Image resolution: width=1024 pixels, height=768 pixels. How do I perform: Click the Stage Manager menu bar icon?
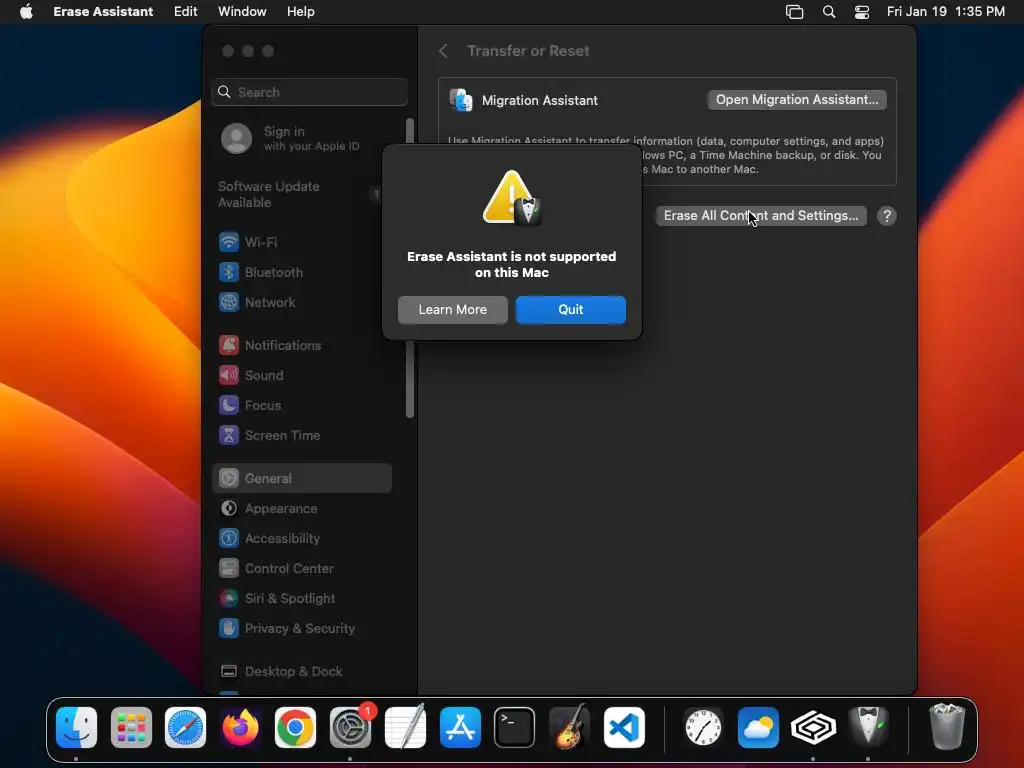pos(794,12)
